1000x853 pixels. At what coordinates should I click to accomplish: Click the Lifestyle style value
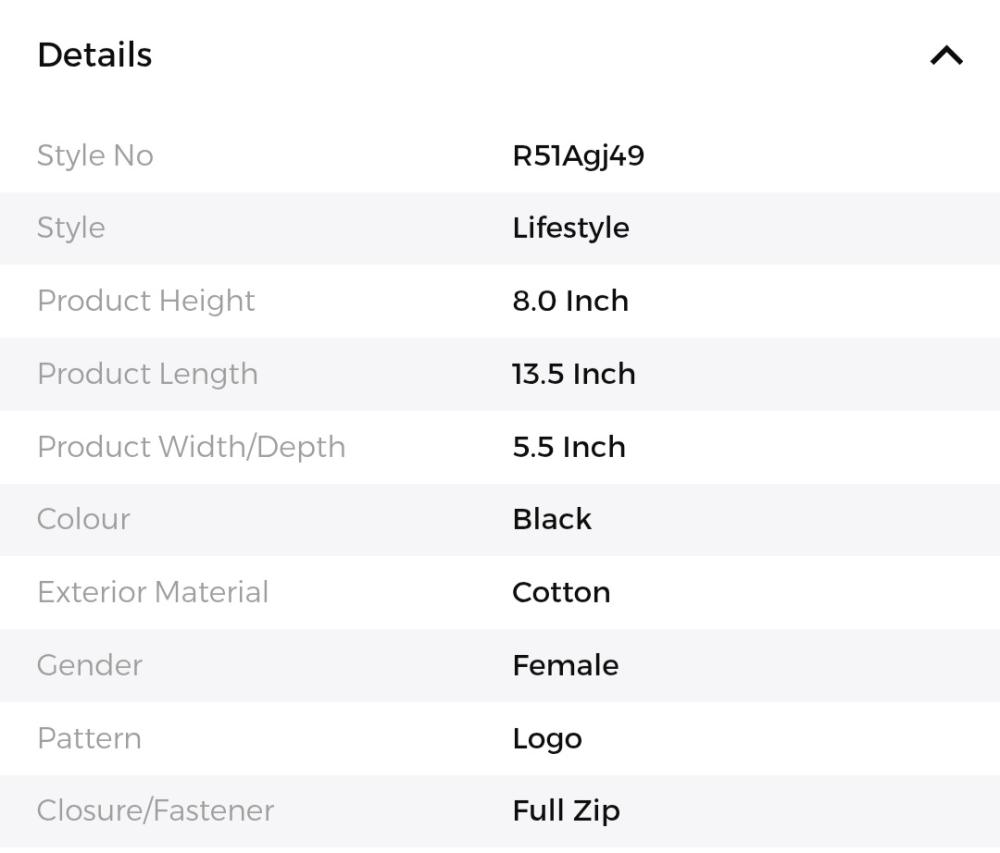click(570, 228)
